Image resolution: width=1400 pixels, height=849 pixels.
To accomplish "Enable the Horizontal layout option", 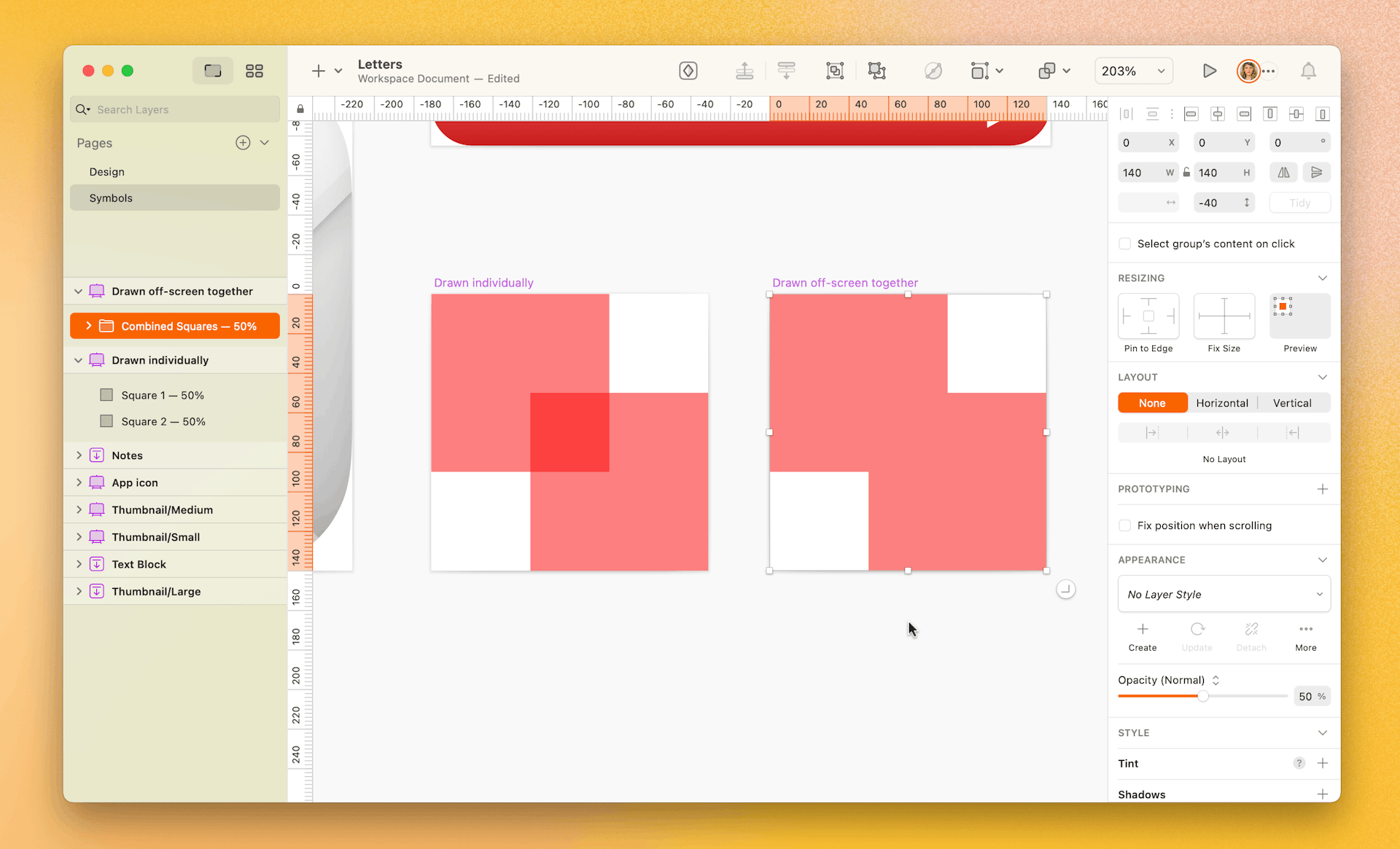I will 1223,402.
